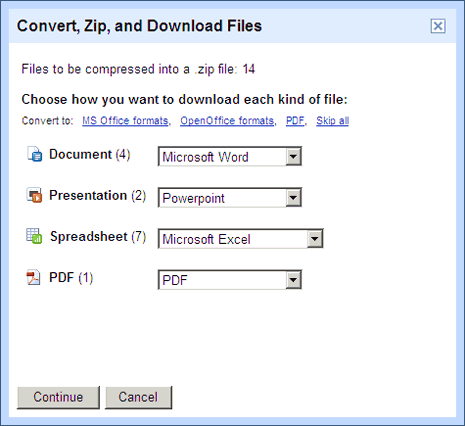Click the Cancel button
The image size is (465, 426).
click(x=138, y=397)
